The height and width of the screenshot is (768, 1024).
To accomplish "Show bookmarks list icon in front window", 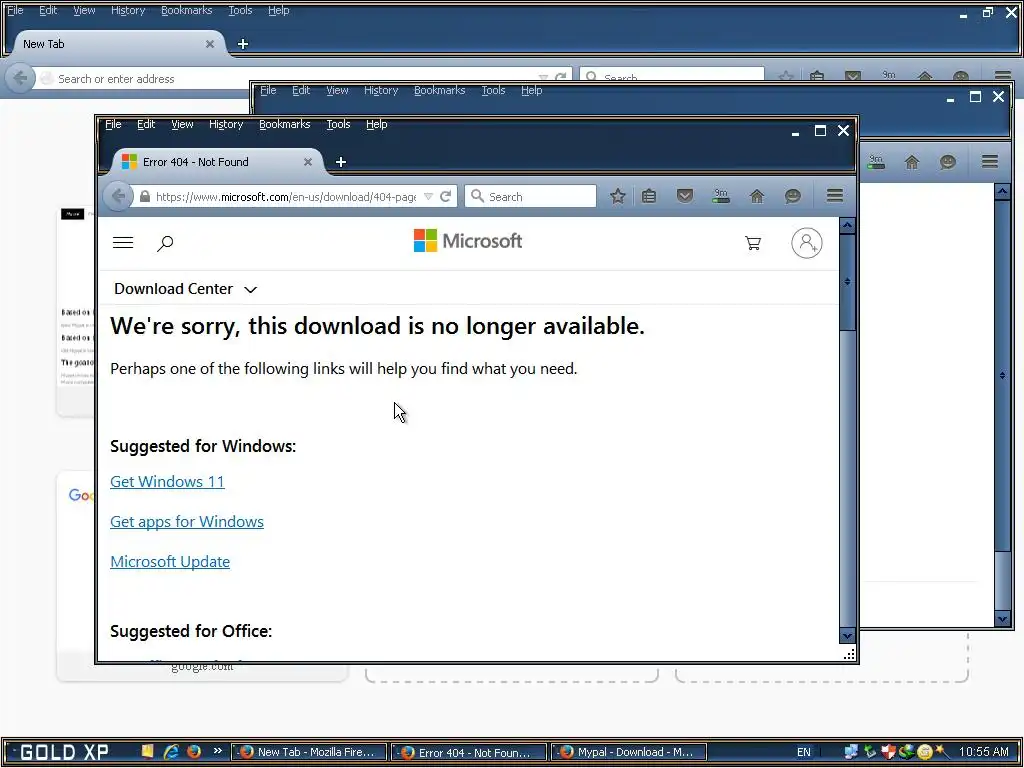I will click(648, 196).
